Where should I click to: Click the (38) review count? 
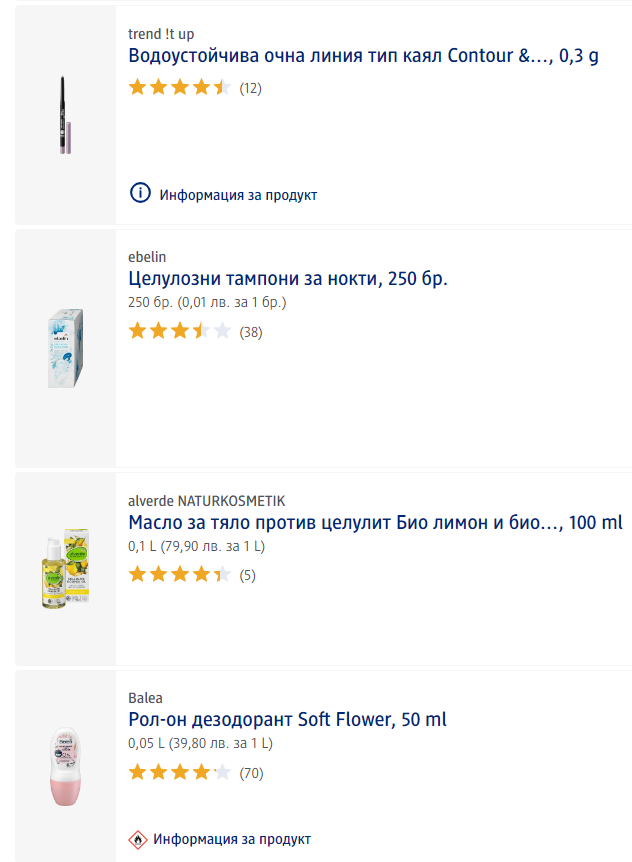pos(251,332)
